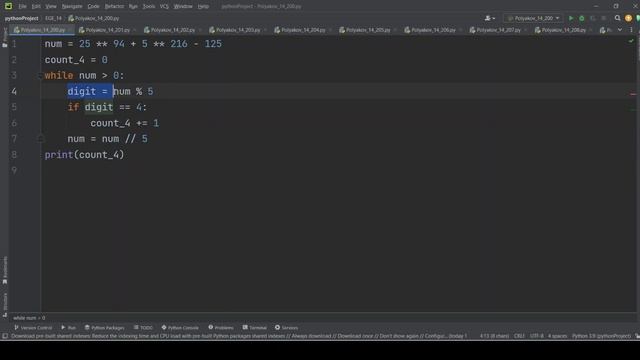Open the Python Console tool window

click(180, 328)
